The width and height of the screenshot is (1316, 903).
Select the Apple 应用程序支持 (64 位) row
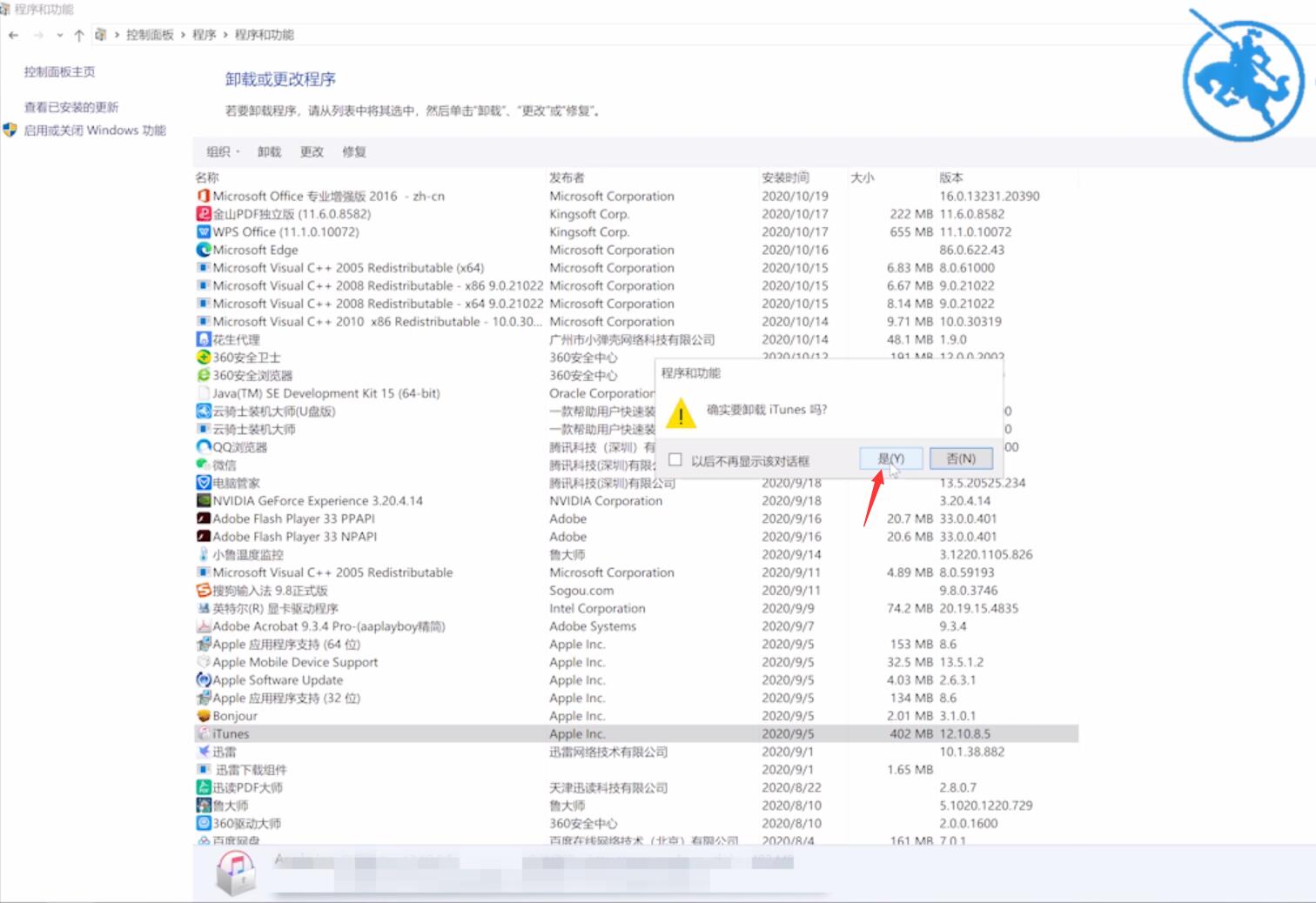click(x=636, y=644)
